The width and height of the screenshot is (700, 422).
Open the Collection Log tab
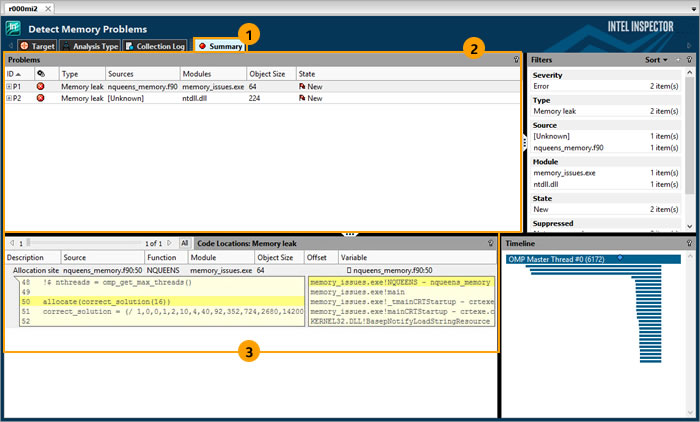click(156, 46)
